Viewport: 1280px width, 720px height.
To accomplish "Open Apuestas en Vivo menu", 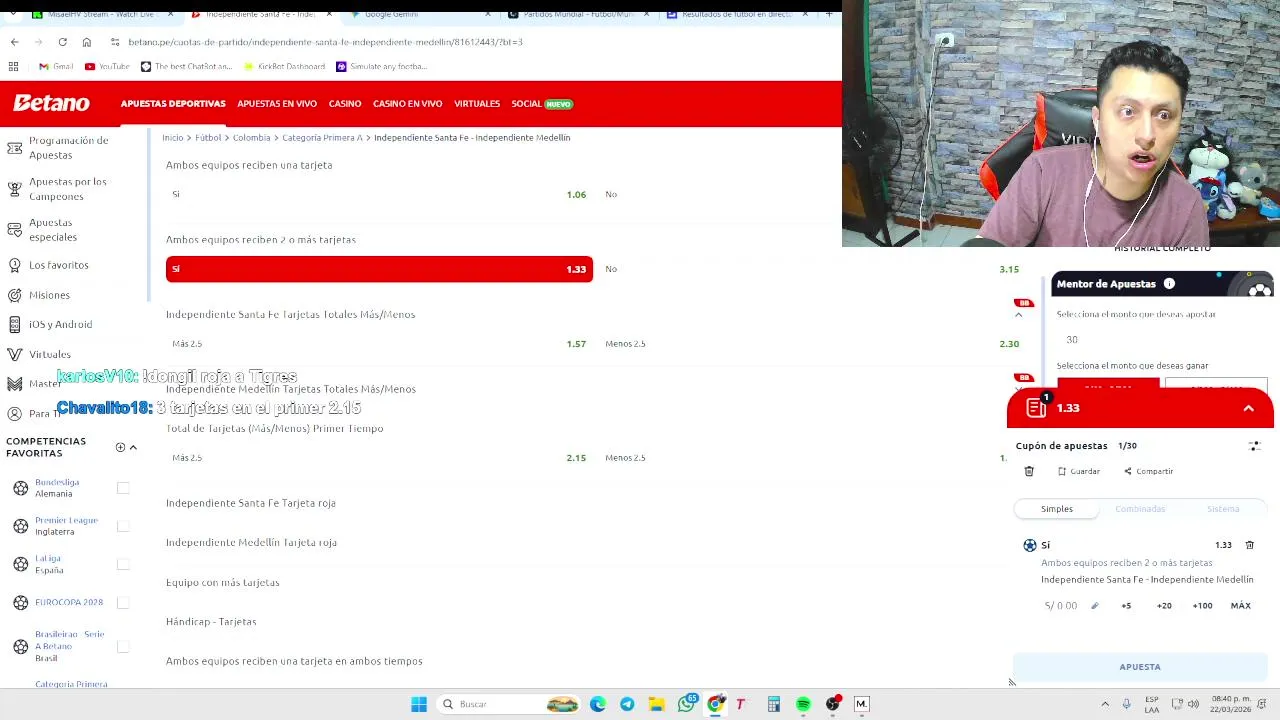I will [277, 104].
